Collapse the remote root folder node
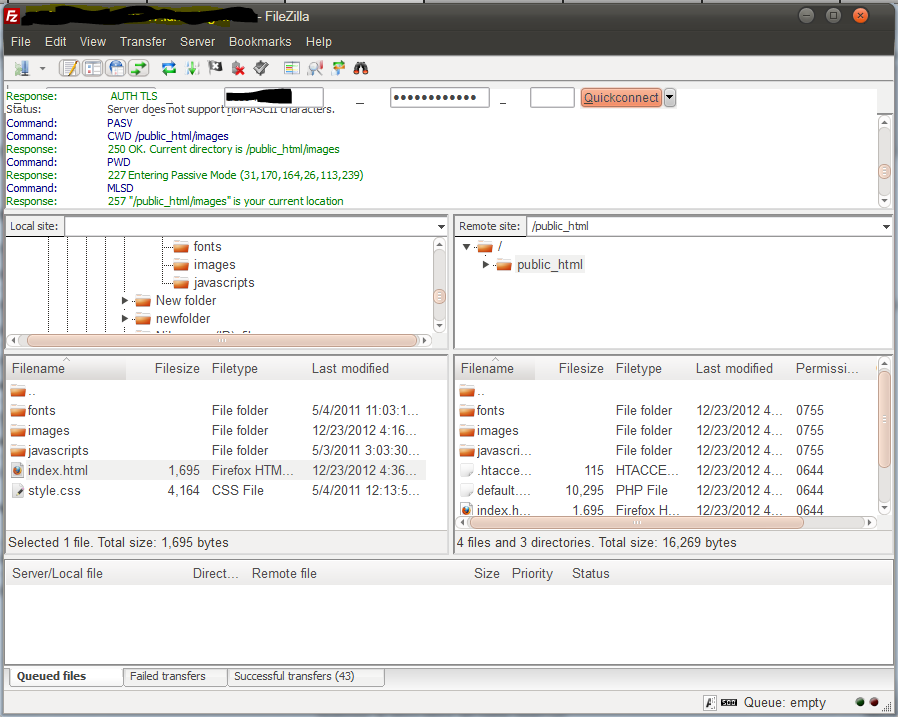This screenshot has height=717, width=898. point(466,247)
